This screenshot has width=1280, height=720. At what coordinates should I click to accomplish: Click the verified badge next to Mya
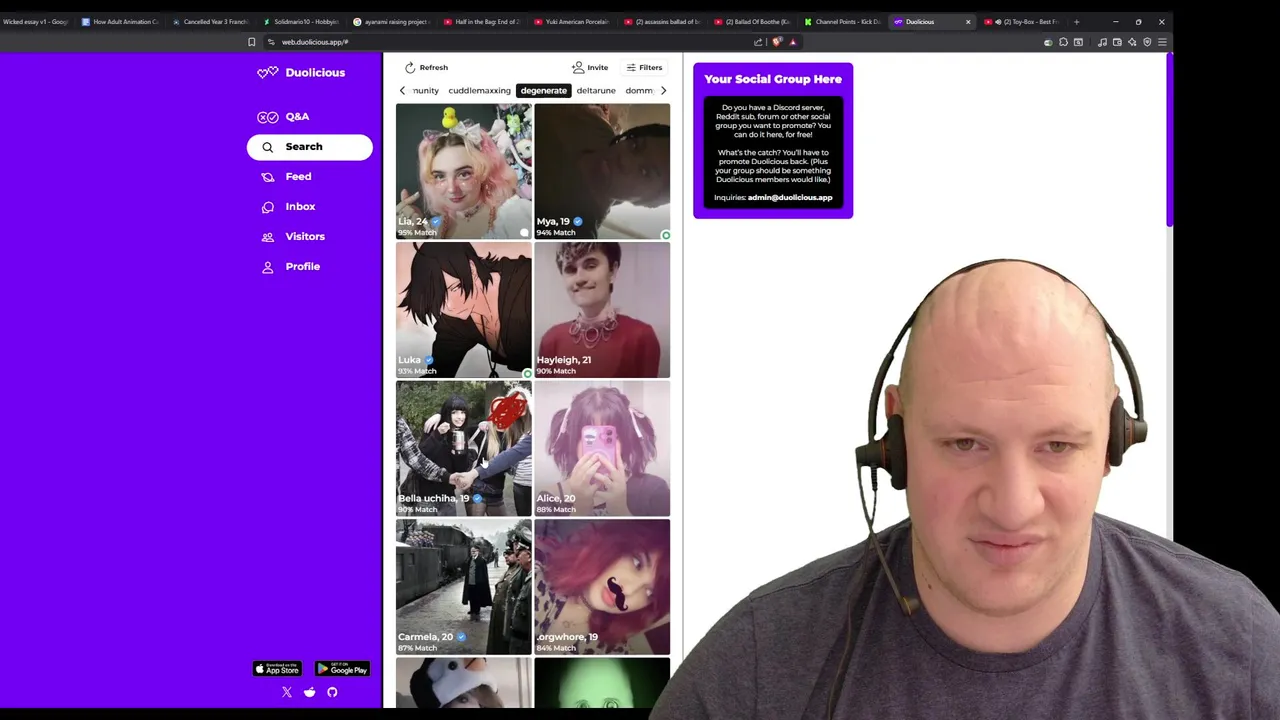click(x=578, y=222)
